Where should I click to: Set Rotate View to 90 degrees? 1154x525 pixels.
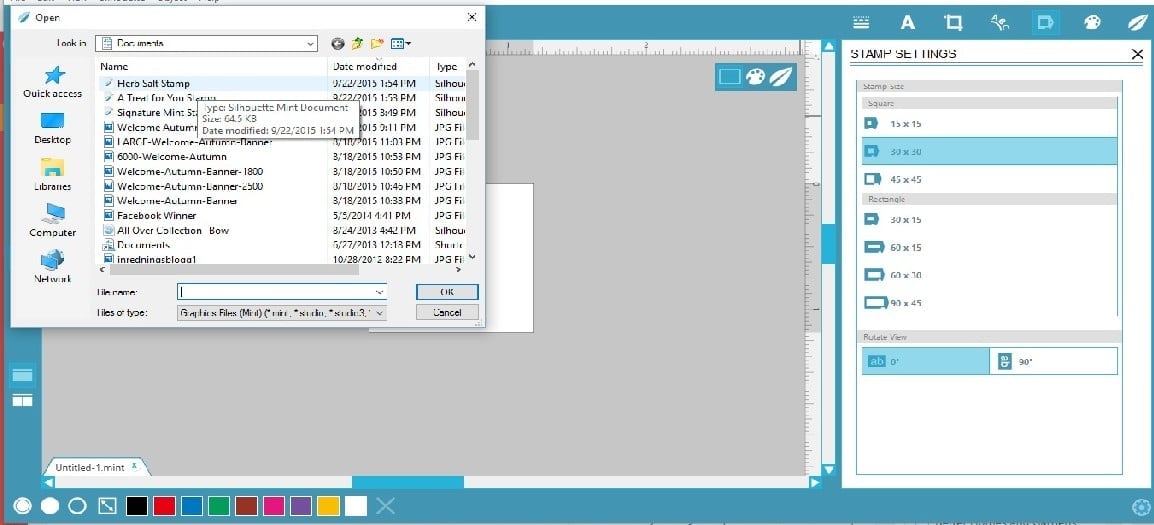tap(1053, 362)
